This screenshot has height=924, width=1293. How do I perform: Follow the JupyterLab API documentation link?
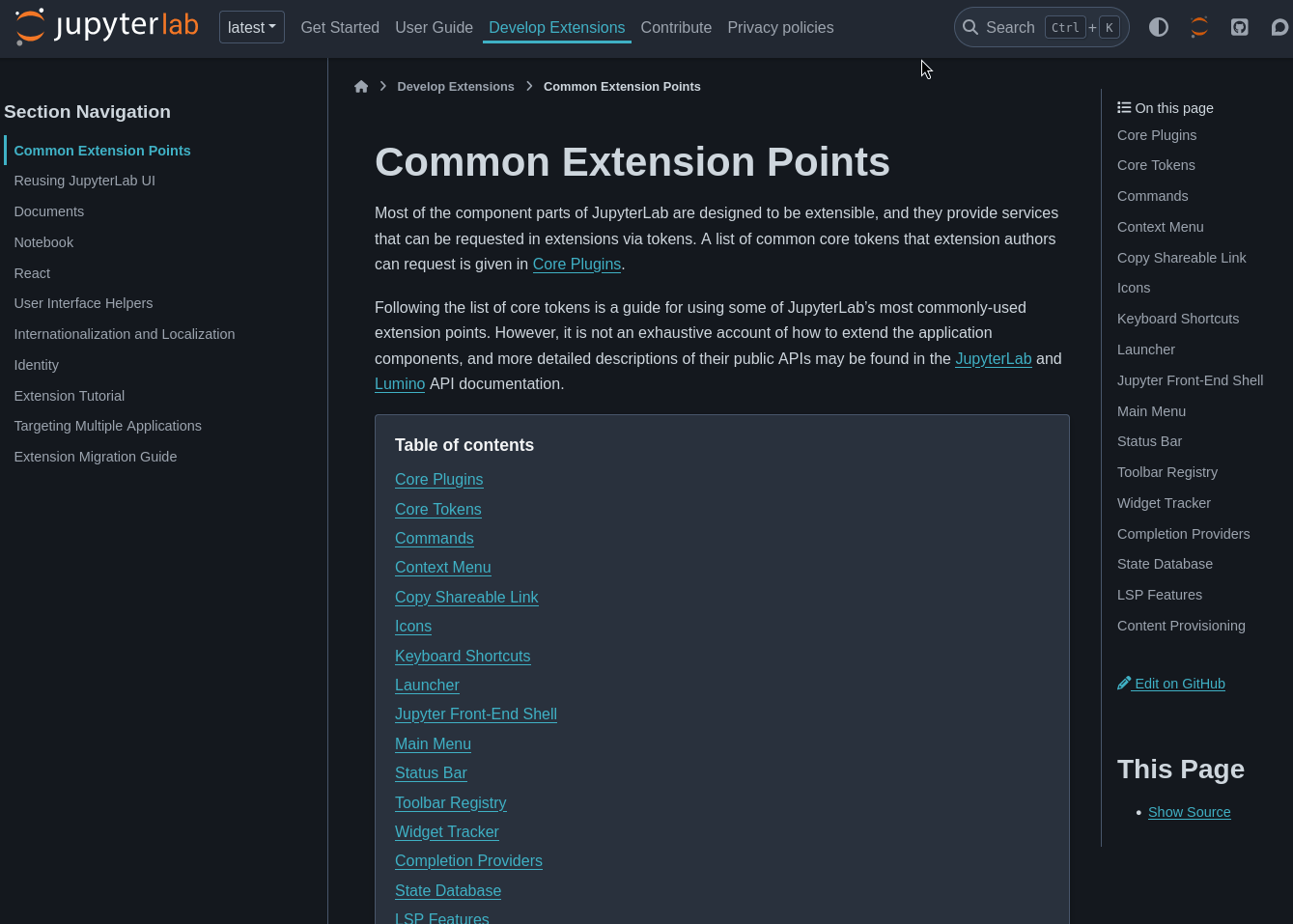[x=993, y=358]
